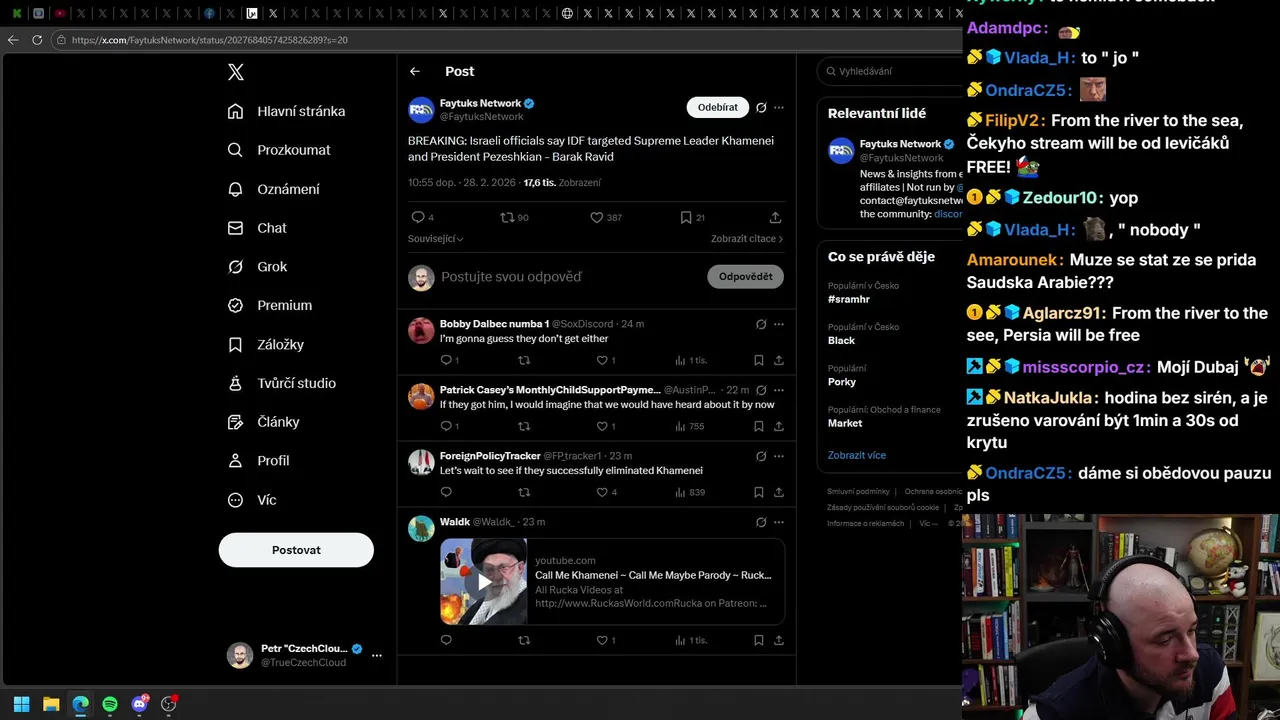
Task: Open the Market trending topic
Action: (x=845, y=423)
